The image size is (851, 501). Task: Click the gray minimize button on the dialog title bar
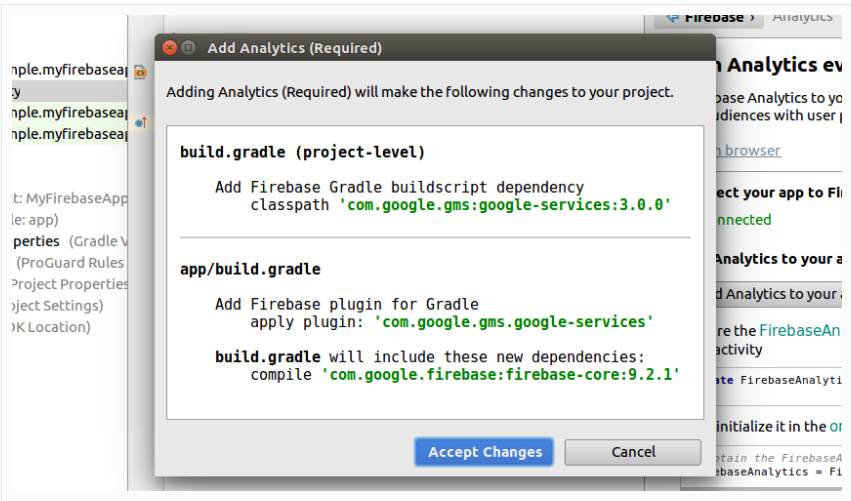tap(188, 47)
